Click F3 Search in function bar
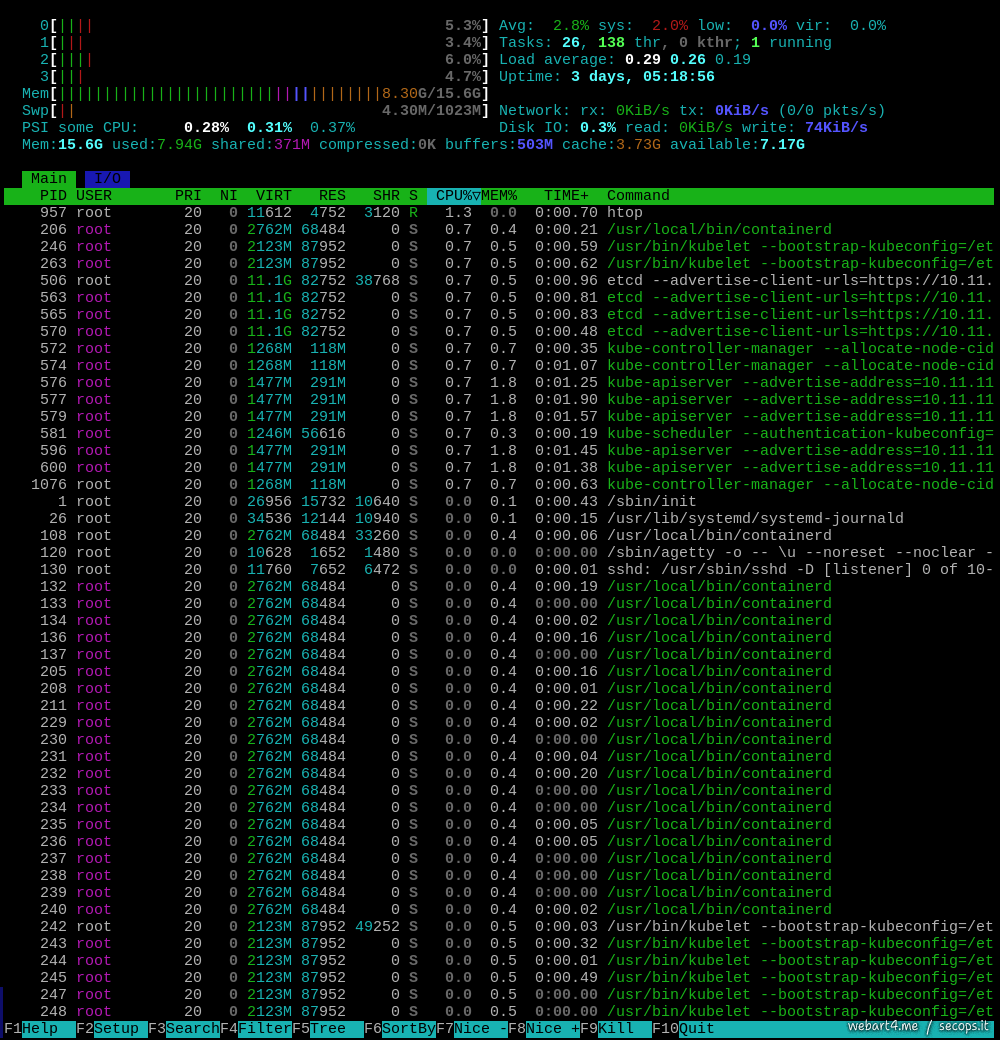The height and width of the screenshot is (1040, 1000). (x=183, y=1029)
